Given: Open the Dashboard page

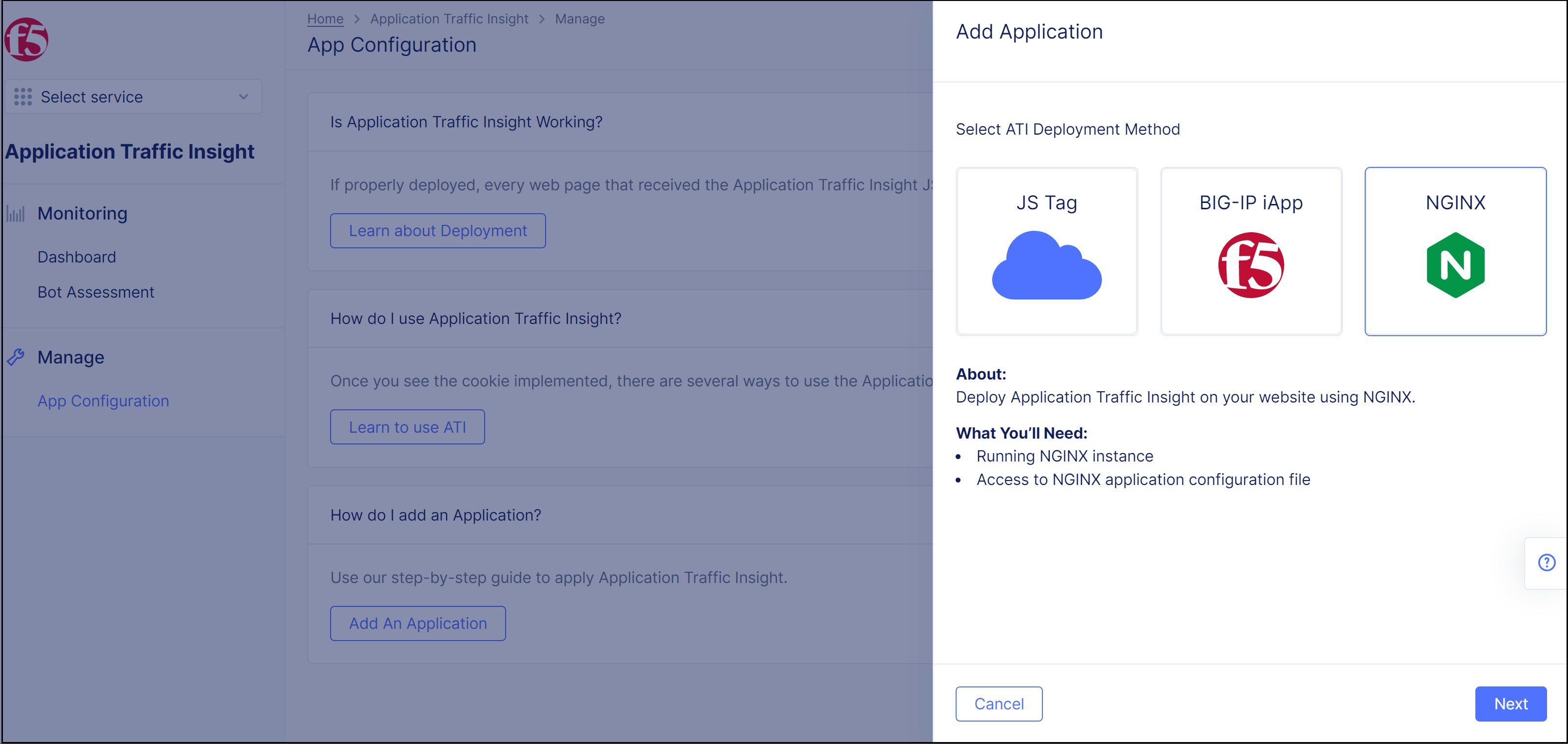Looking at the screenshot, I should [77, 256].
